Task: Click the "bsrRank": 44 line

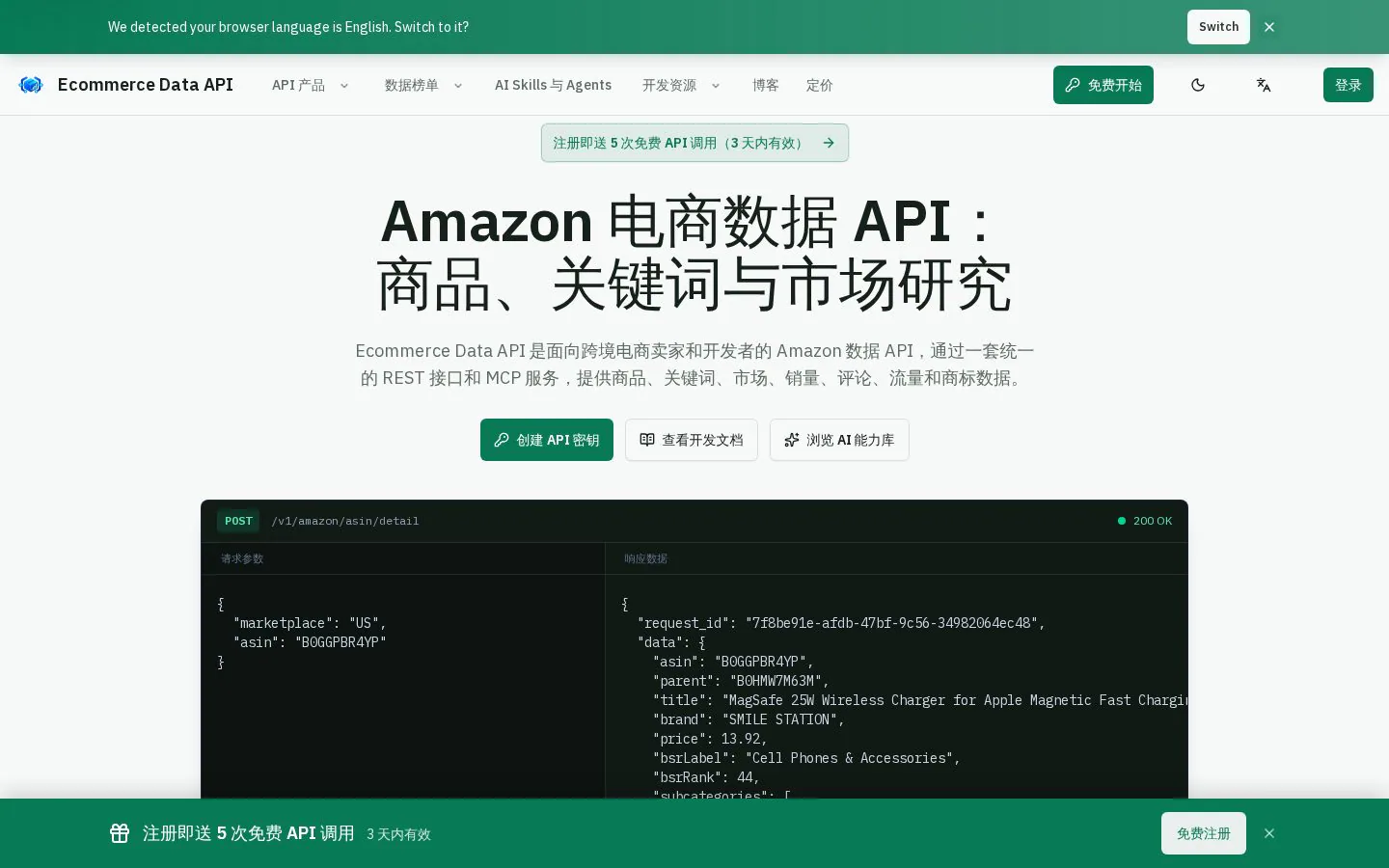Action: tap(706, 777)
